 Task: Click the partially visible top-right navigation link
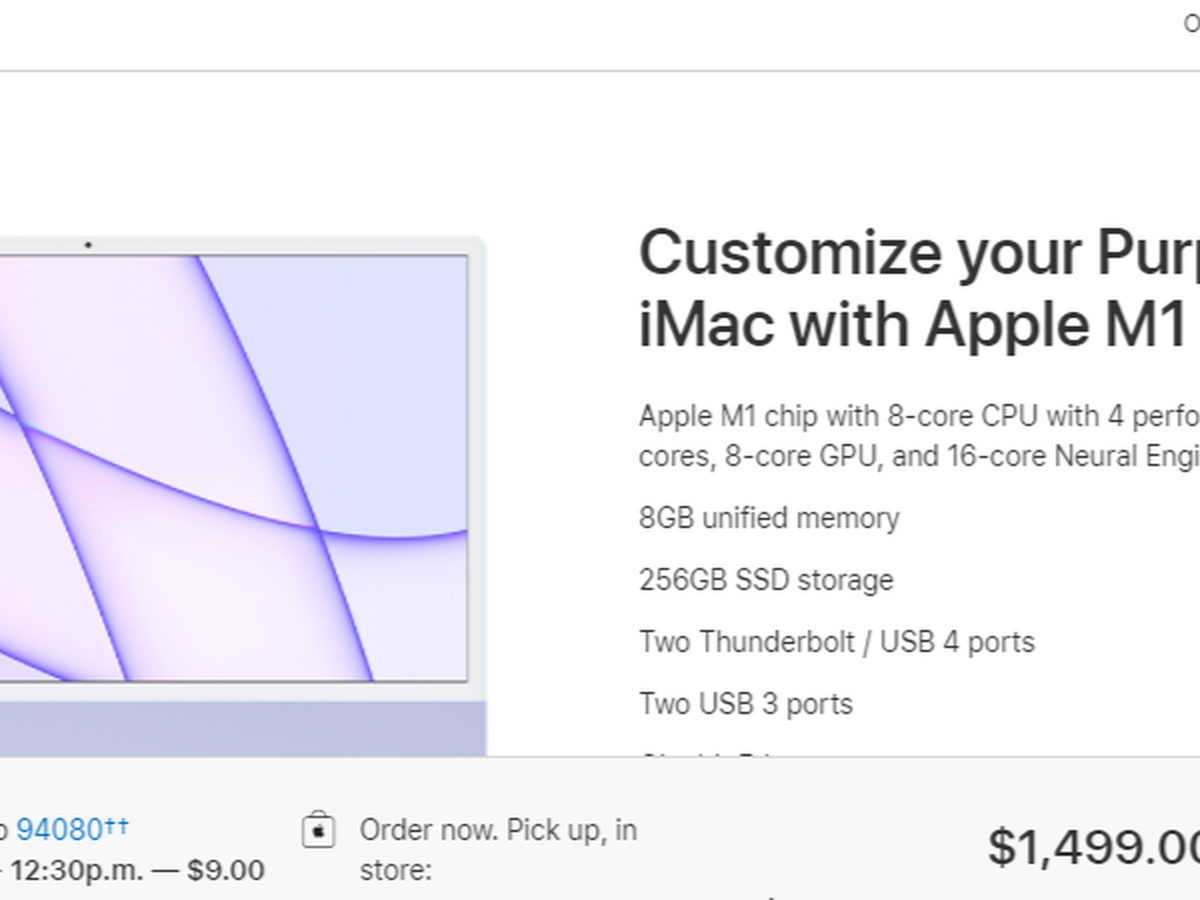click(1191, 22)
